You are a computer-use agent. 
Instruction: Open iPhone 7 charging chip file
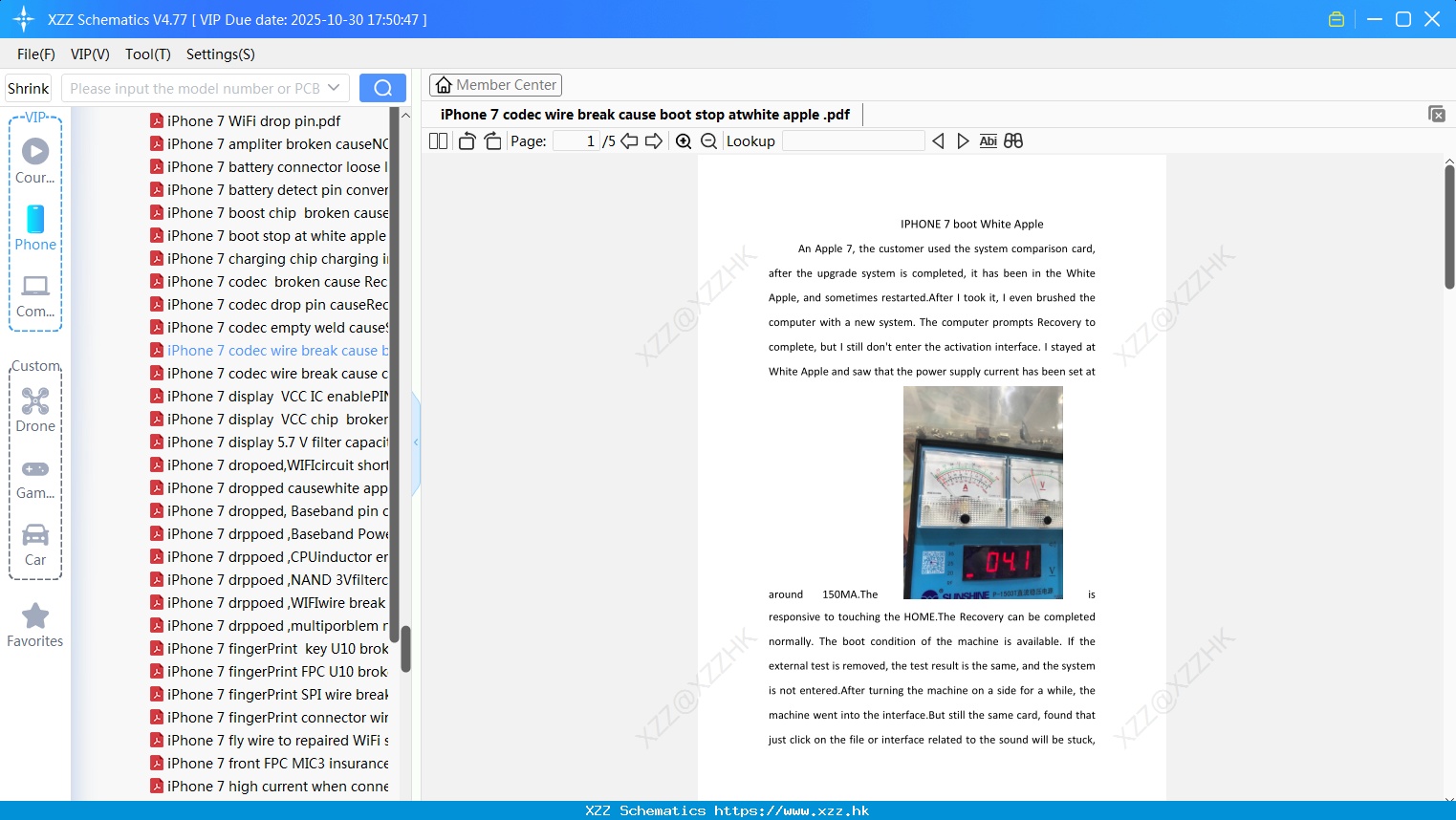click(x=268, y=258)
